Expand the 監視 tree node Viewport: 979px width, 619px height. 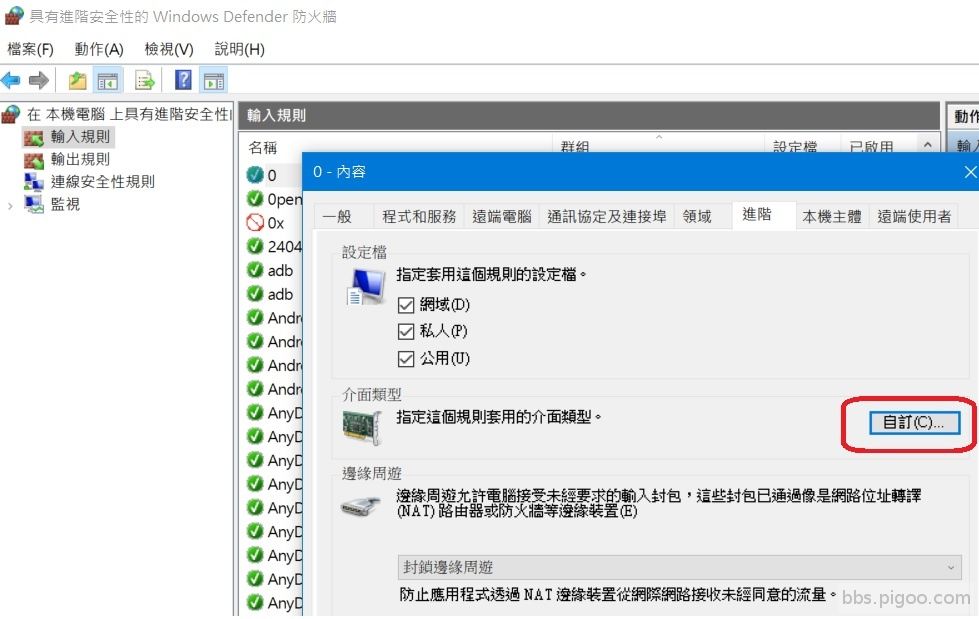point(10,205)
